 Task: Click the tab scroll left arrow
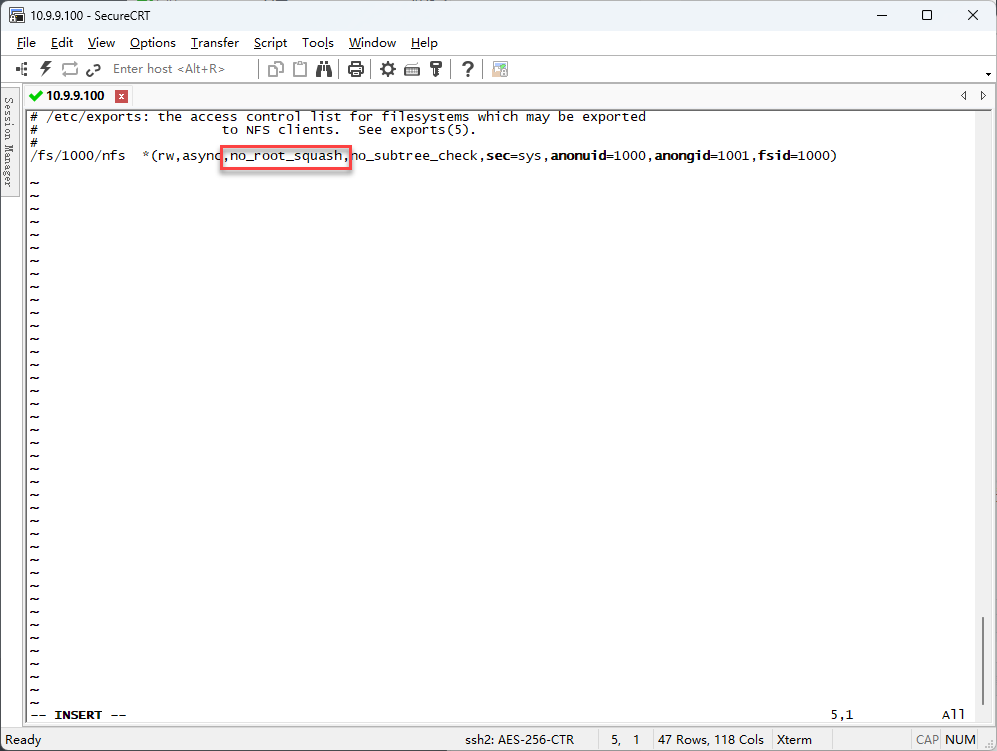(964, 95)
